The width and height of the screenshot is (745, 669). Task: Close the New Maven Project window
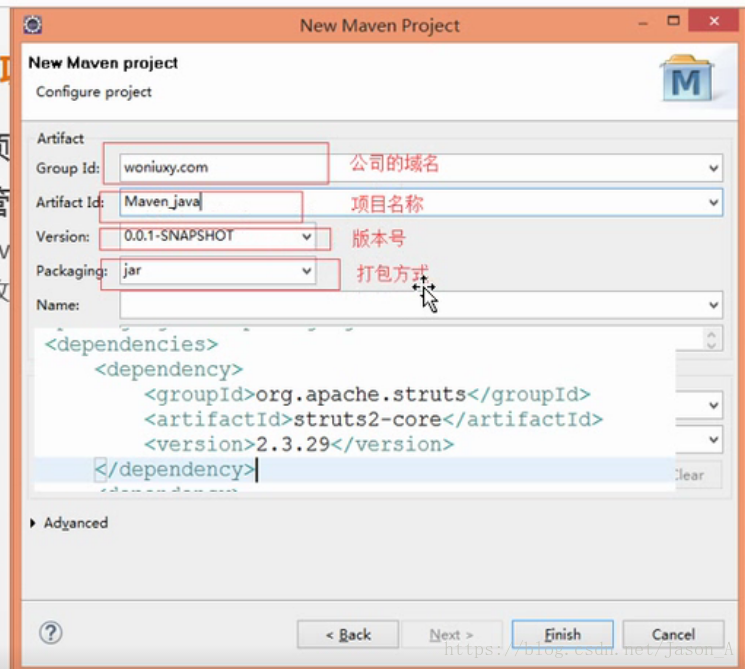click(714, 21)
